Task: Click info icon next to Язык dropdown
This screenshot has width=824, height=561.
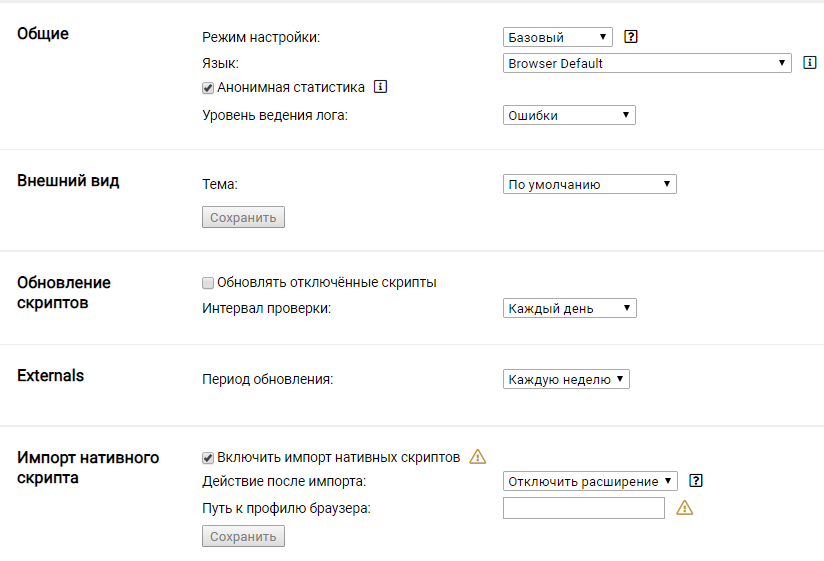Action: tap(811, 63)
